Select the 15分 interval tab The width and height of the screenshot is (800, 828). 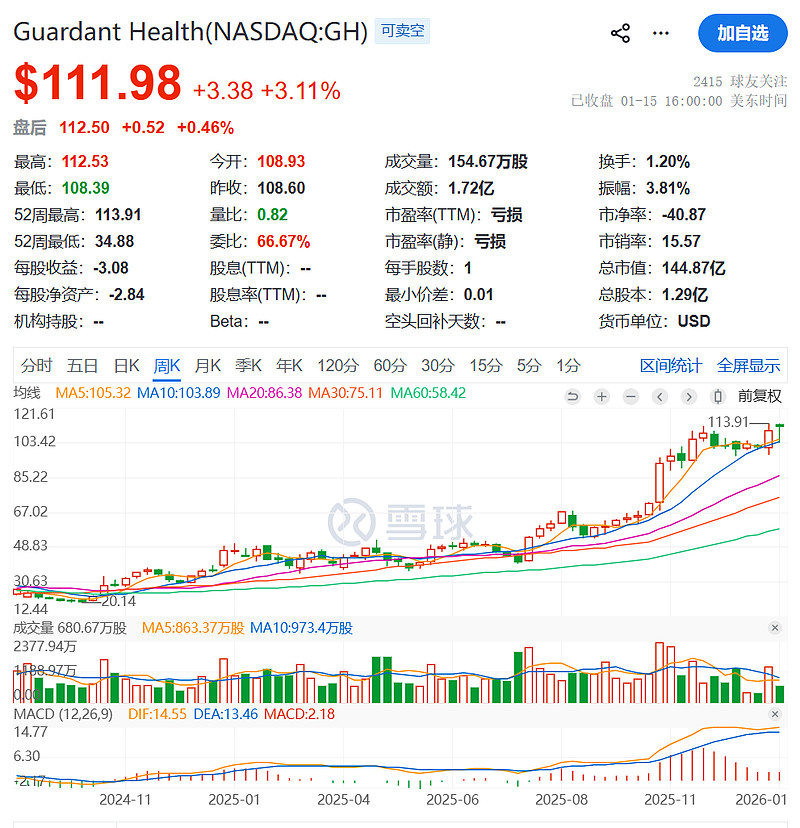coord(486,365)
